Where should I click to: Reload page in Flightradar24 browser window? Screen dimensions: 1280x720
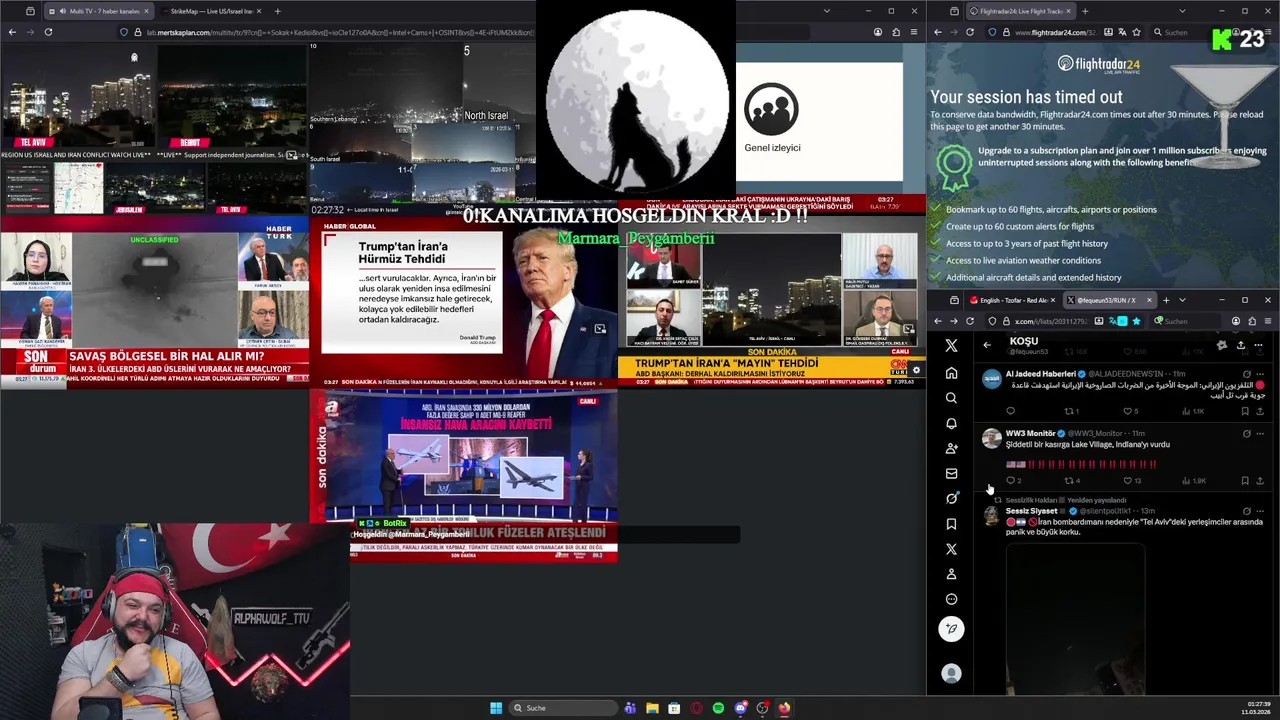(x=969, y=32)
